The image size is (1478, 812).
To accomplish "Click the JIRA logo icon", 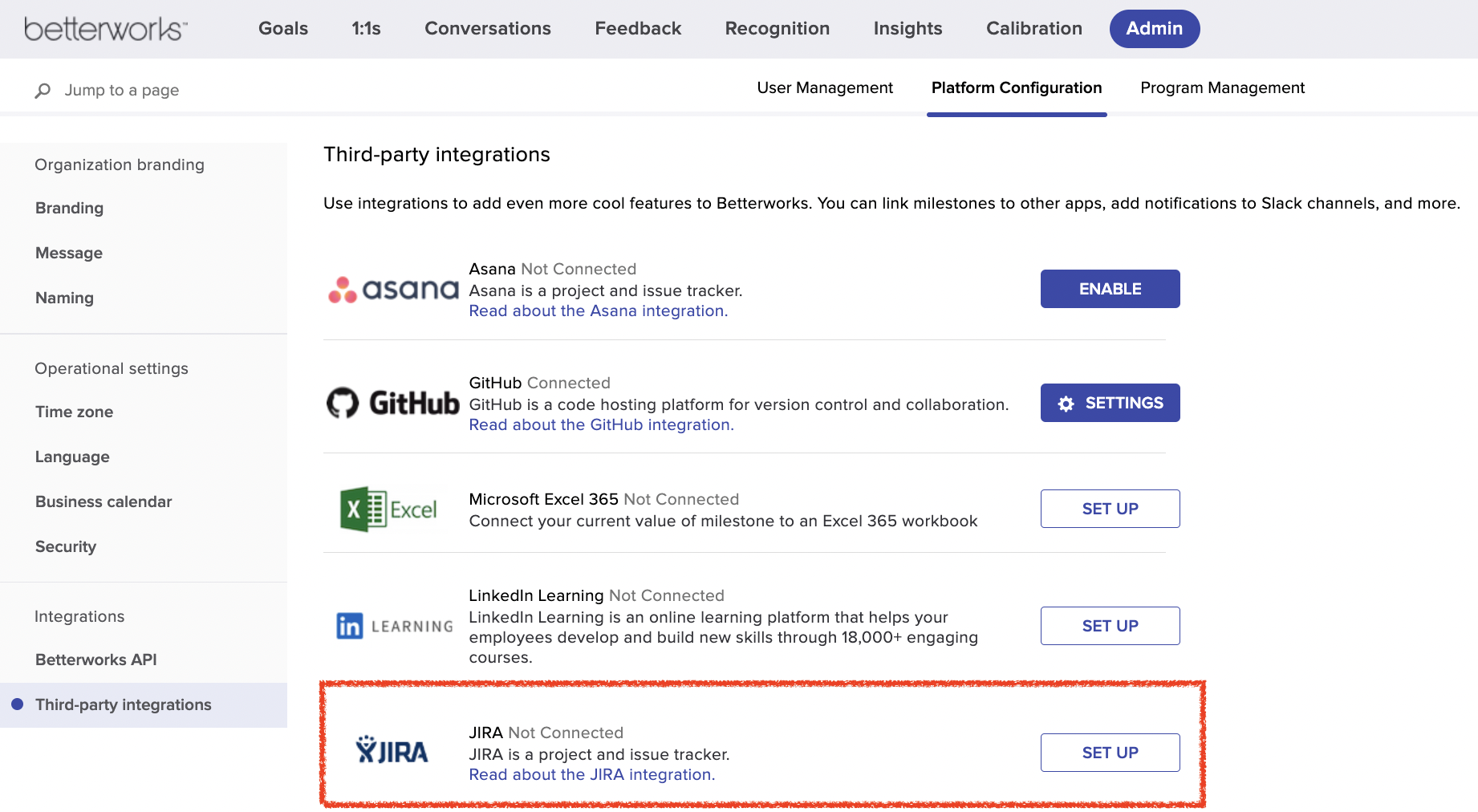I will [393, 751].
